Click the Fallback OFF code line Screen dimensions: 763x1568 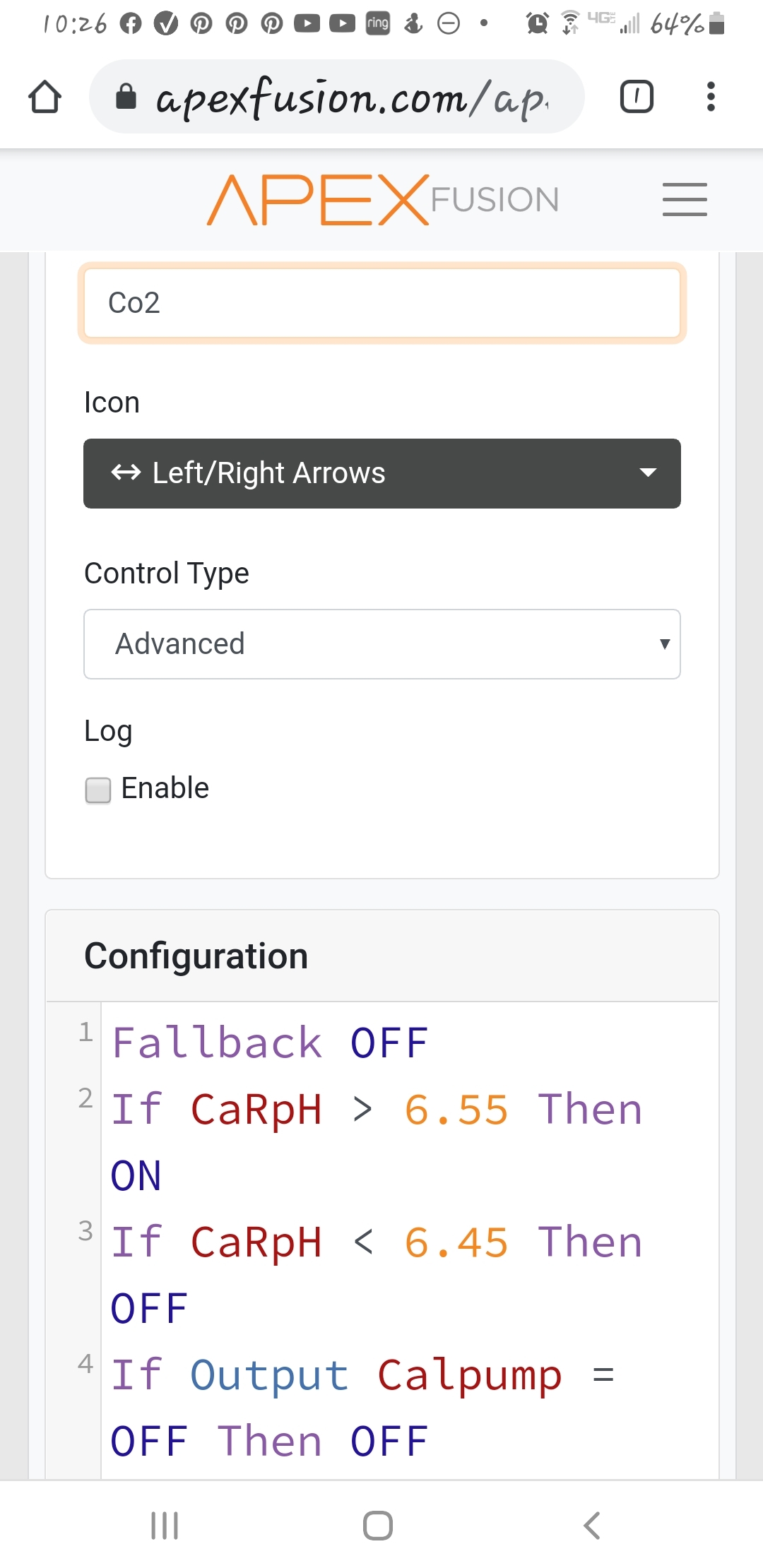click(x=271, y=1043)
